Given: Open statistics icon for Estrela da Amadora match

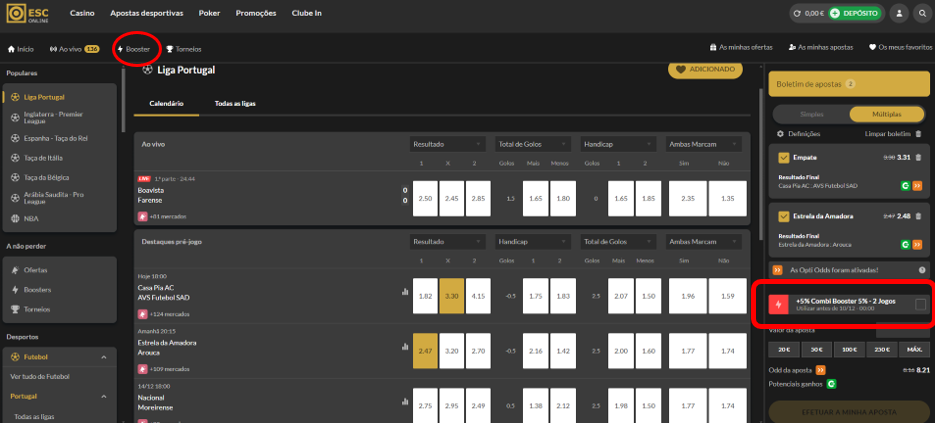Looking at the screenshot, I should point(405,347).
